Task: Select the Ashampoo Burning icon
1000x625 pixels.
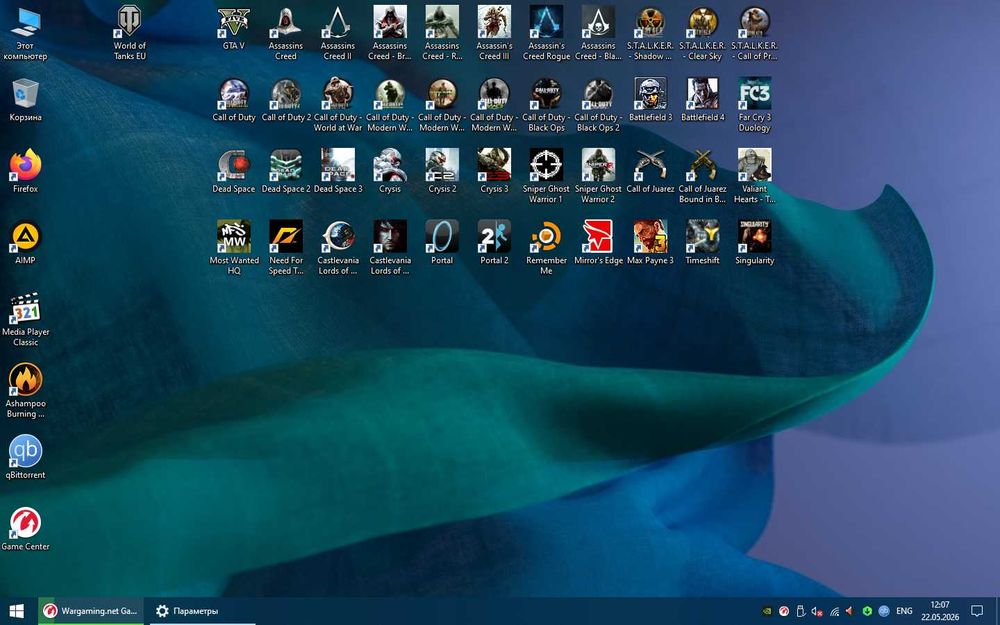Action: click(x=26, y=390)
